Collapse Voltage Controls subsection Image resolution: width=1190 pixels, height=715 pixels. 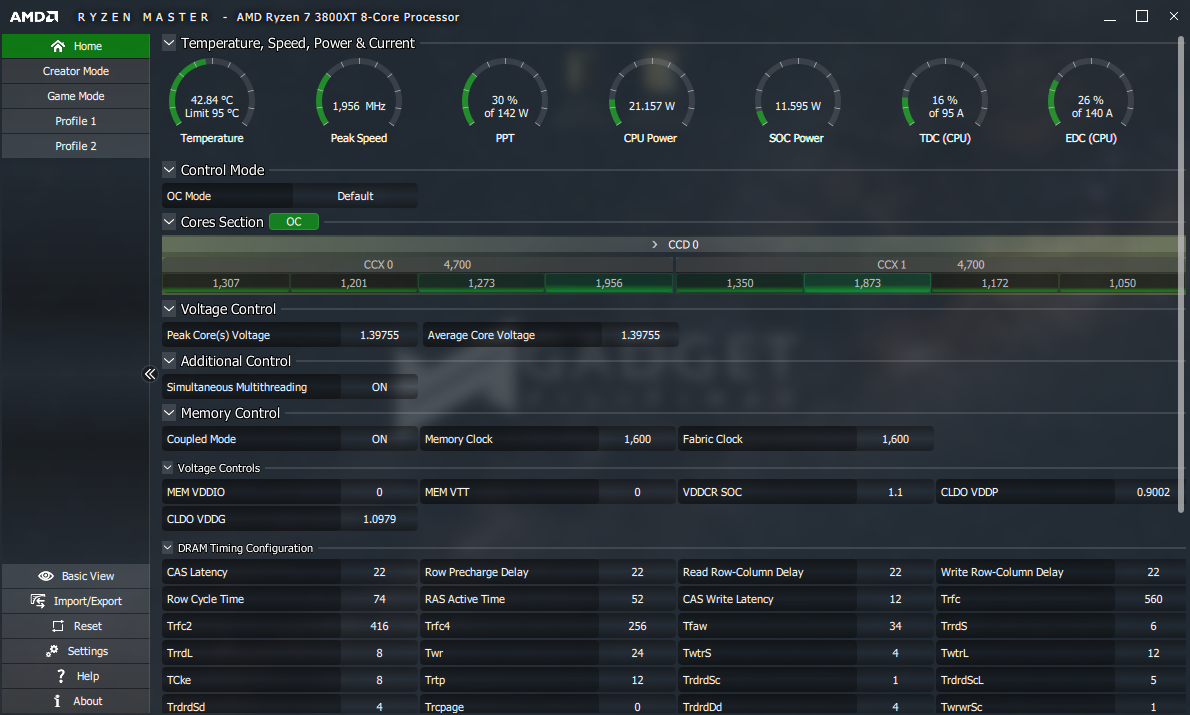pos(168,468)
